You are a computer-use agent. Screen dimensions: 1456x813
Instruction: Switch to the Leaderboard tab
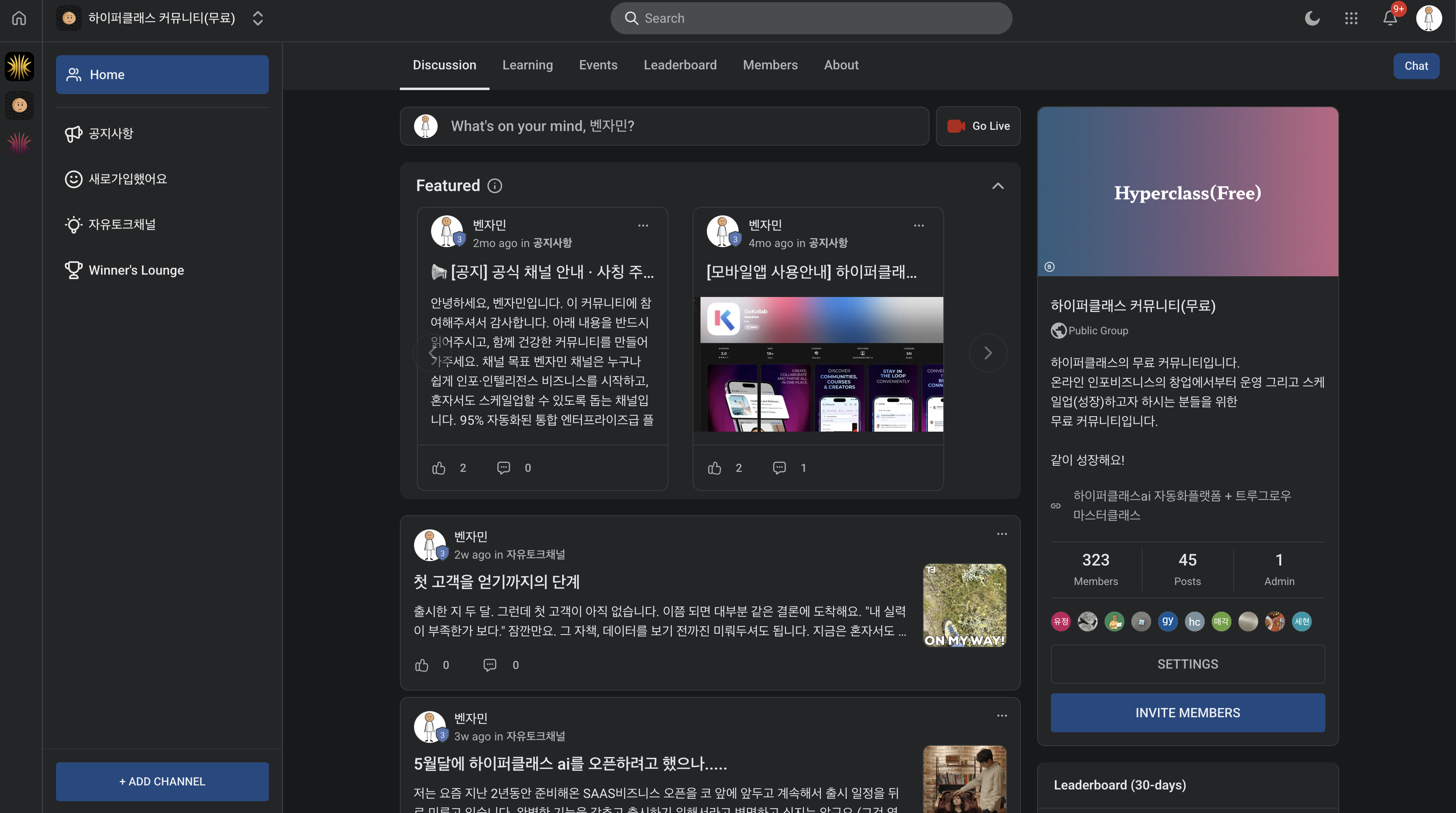click(680, 65)
